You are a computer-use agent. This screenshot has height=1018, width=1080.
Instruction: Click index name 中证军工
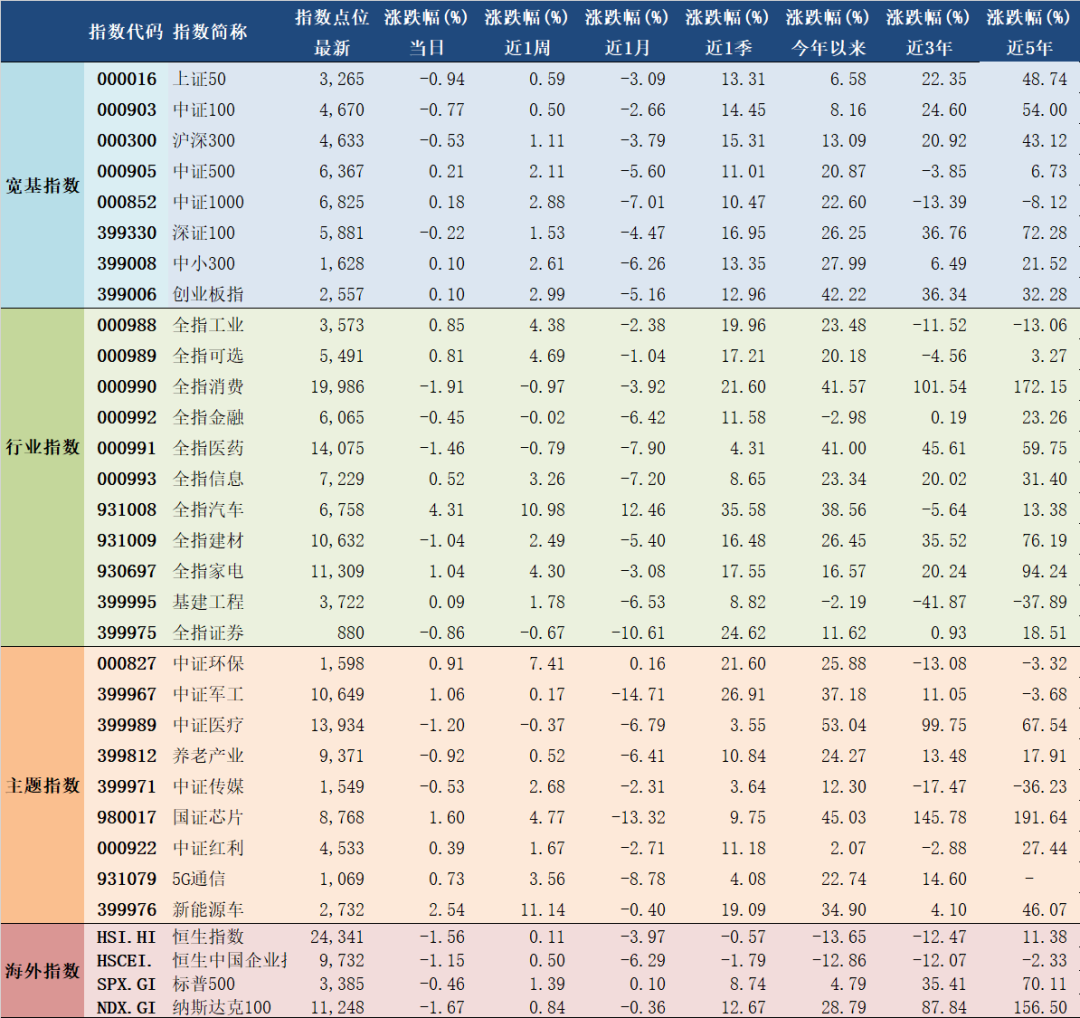208,694
